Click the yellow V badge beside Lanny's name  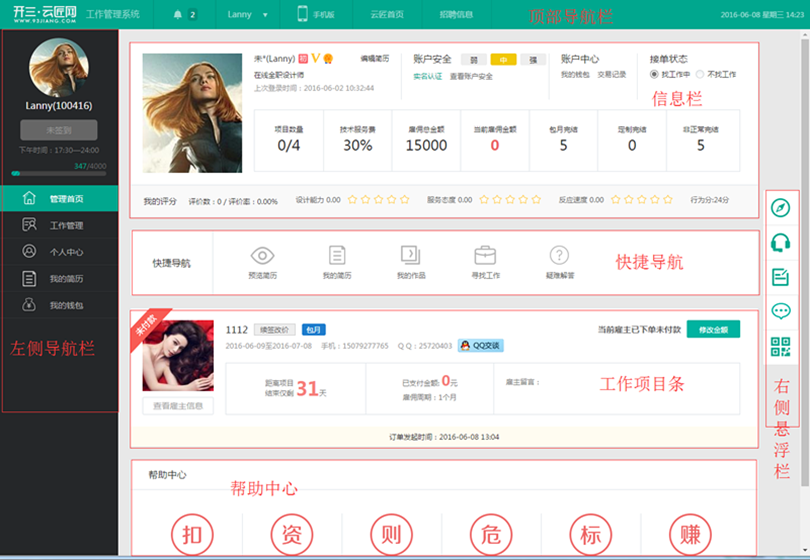[x=316, y=58]
